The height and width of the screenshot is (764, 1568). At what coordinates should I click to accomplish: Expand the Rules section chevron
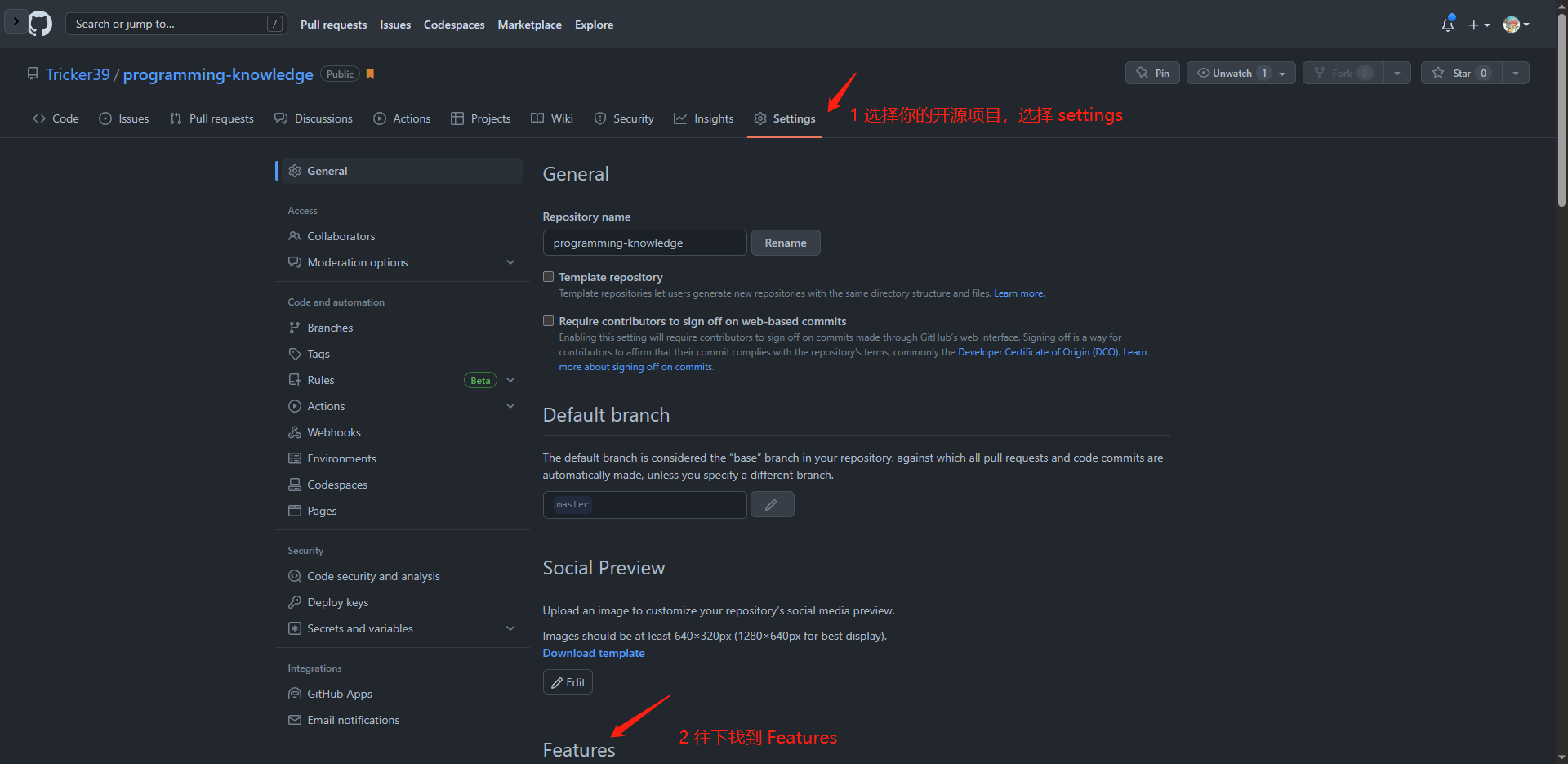tap(510, 380)
